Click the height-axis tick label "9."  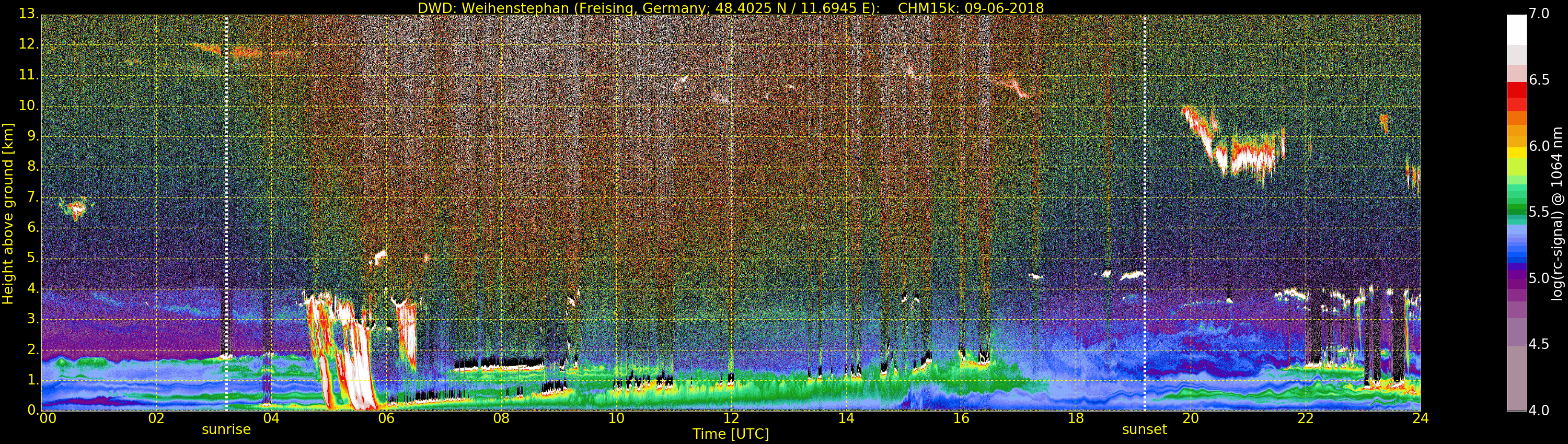[32, 136]
